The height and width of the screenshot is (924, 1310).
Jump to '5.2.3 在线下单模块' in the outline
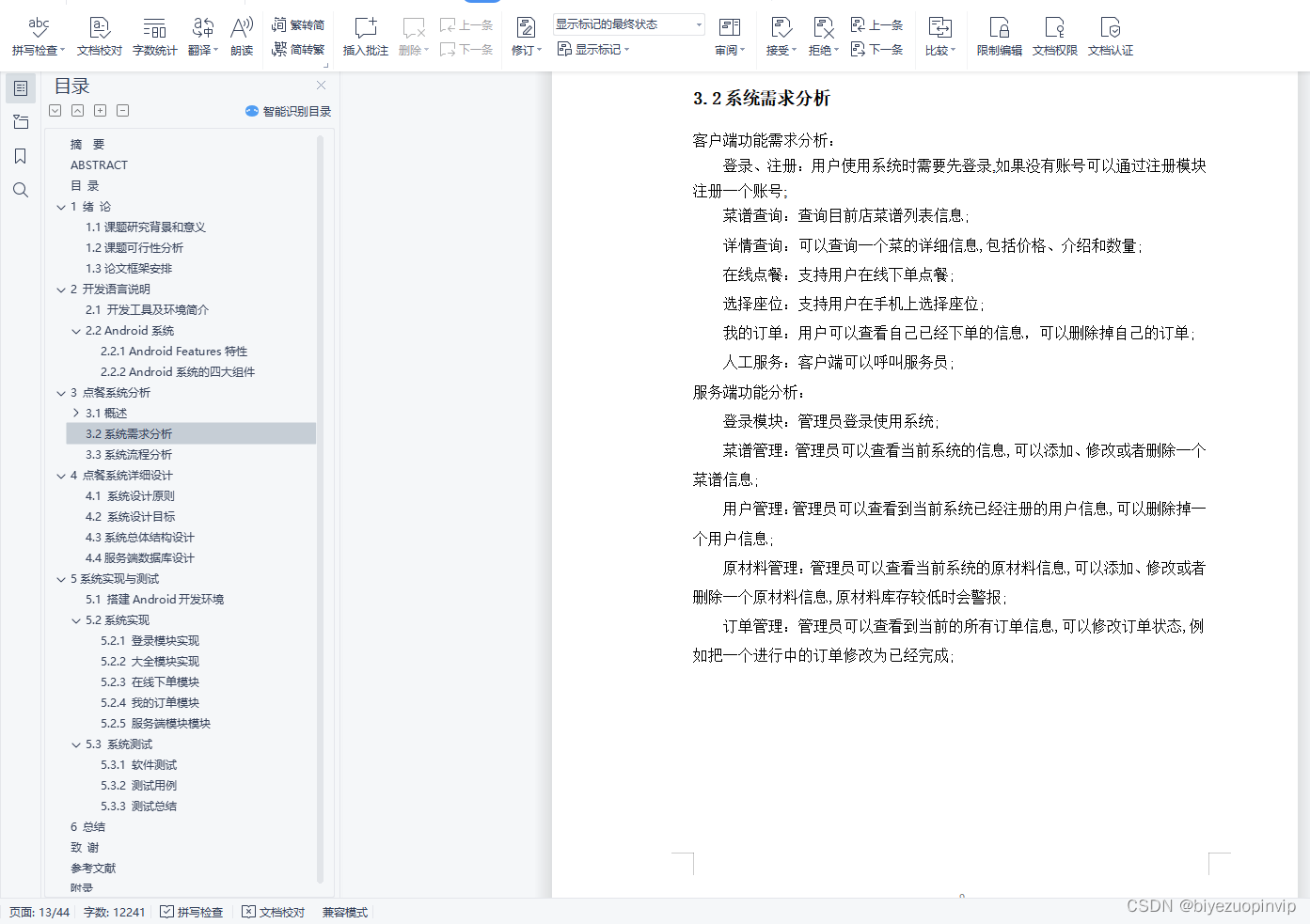[150, 682]
